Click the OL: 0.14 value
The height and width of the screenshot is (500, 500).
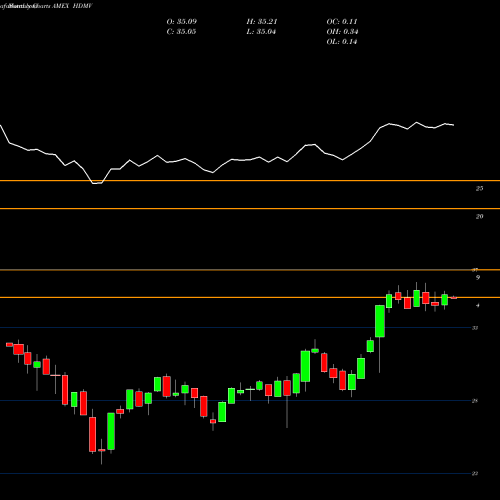click(342, 42)
